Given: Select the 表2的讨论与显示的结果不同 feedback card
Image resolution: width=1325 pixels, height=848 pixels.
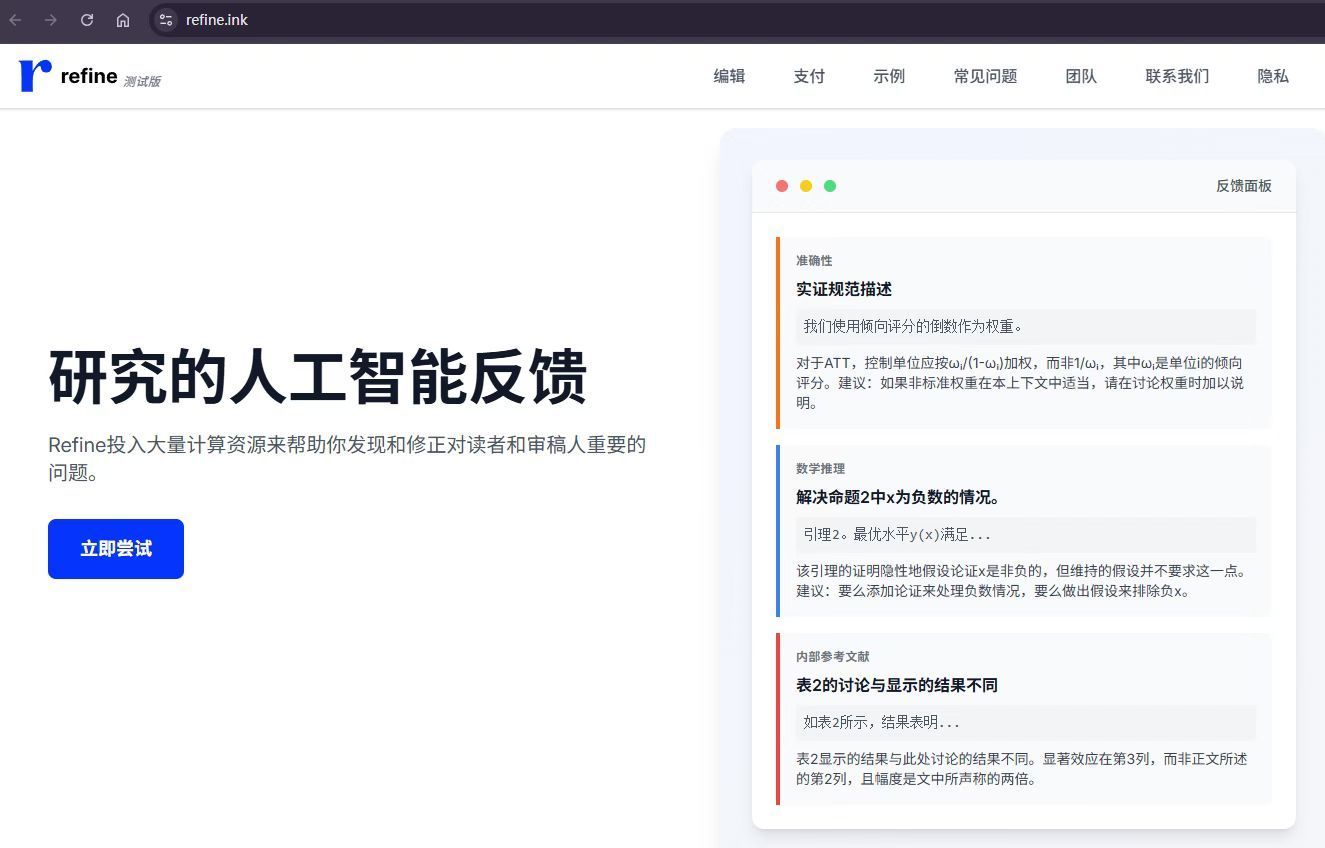Looking at the screenshot, I should pos(1024,719).
